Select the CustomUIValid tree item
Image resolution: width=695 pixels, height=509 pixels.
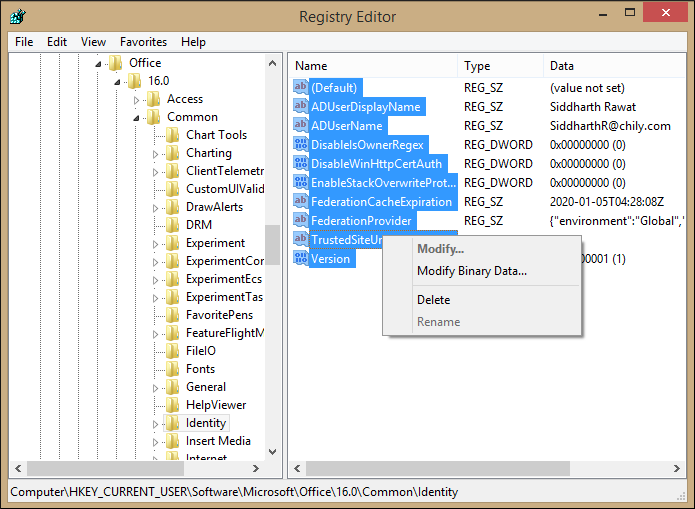coord(225,189)
